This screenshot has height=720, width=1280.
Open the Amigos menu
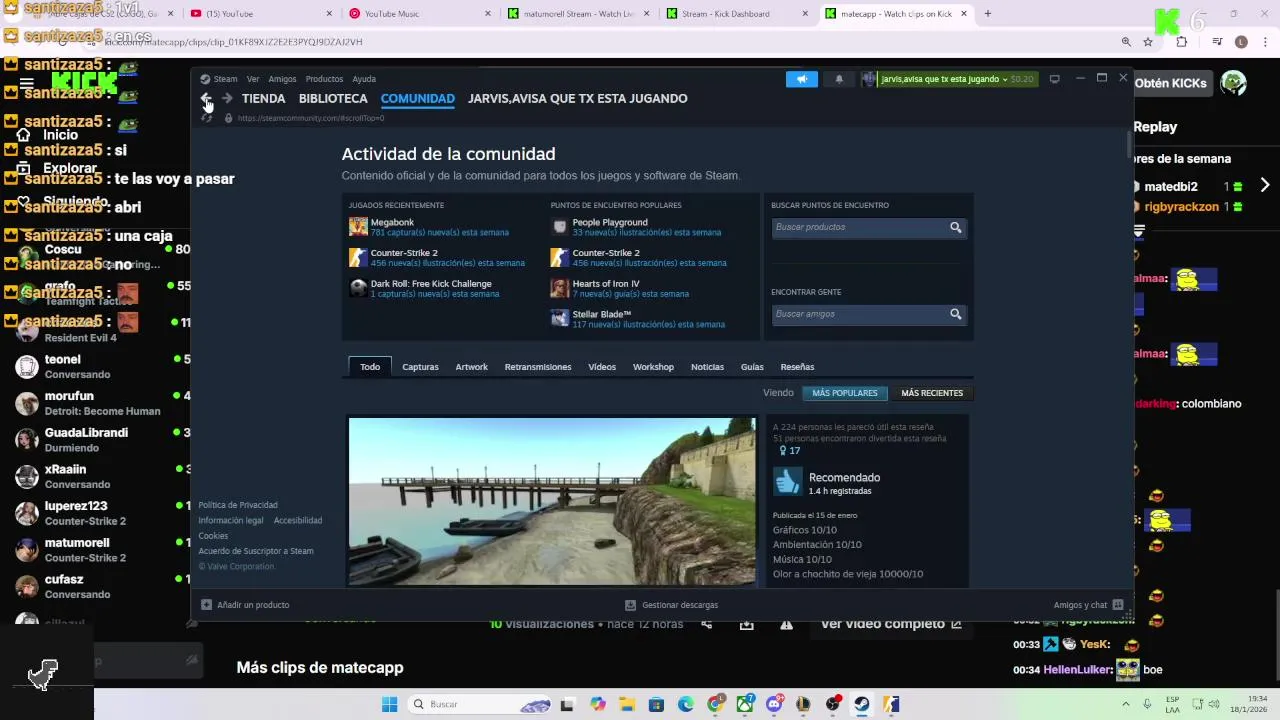(x=282, y=79)
